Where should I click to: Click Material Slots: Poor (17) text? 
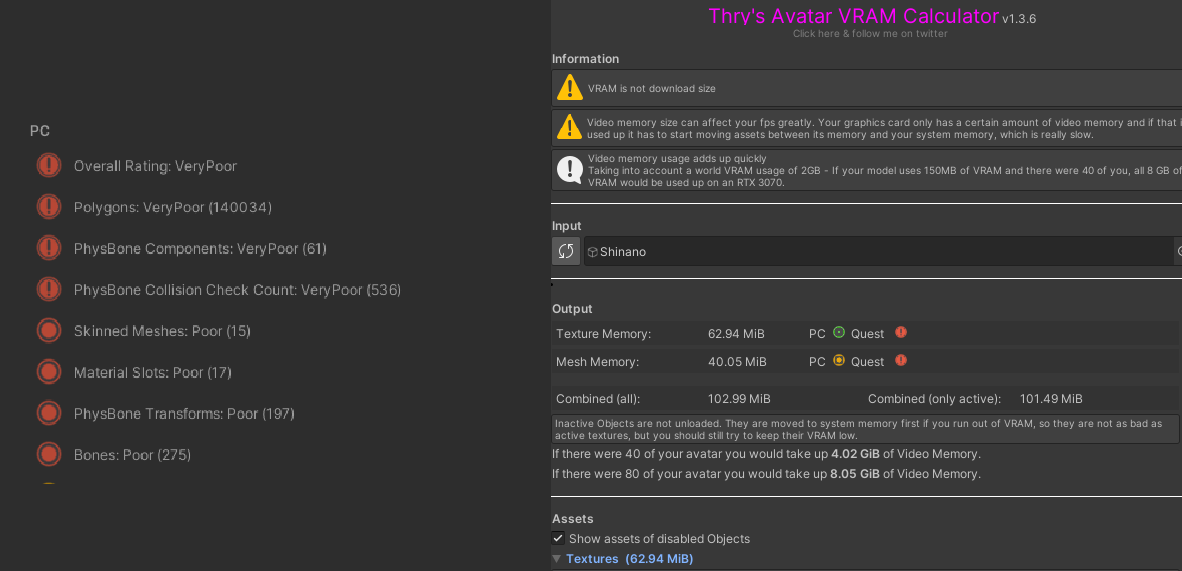click(x=152, y=373)
